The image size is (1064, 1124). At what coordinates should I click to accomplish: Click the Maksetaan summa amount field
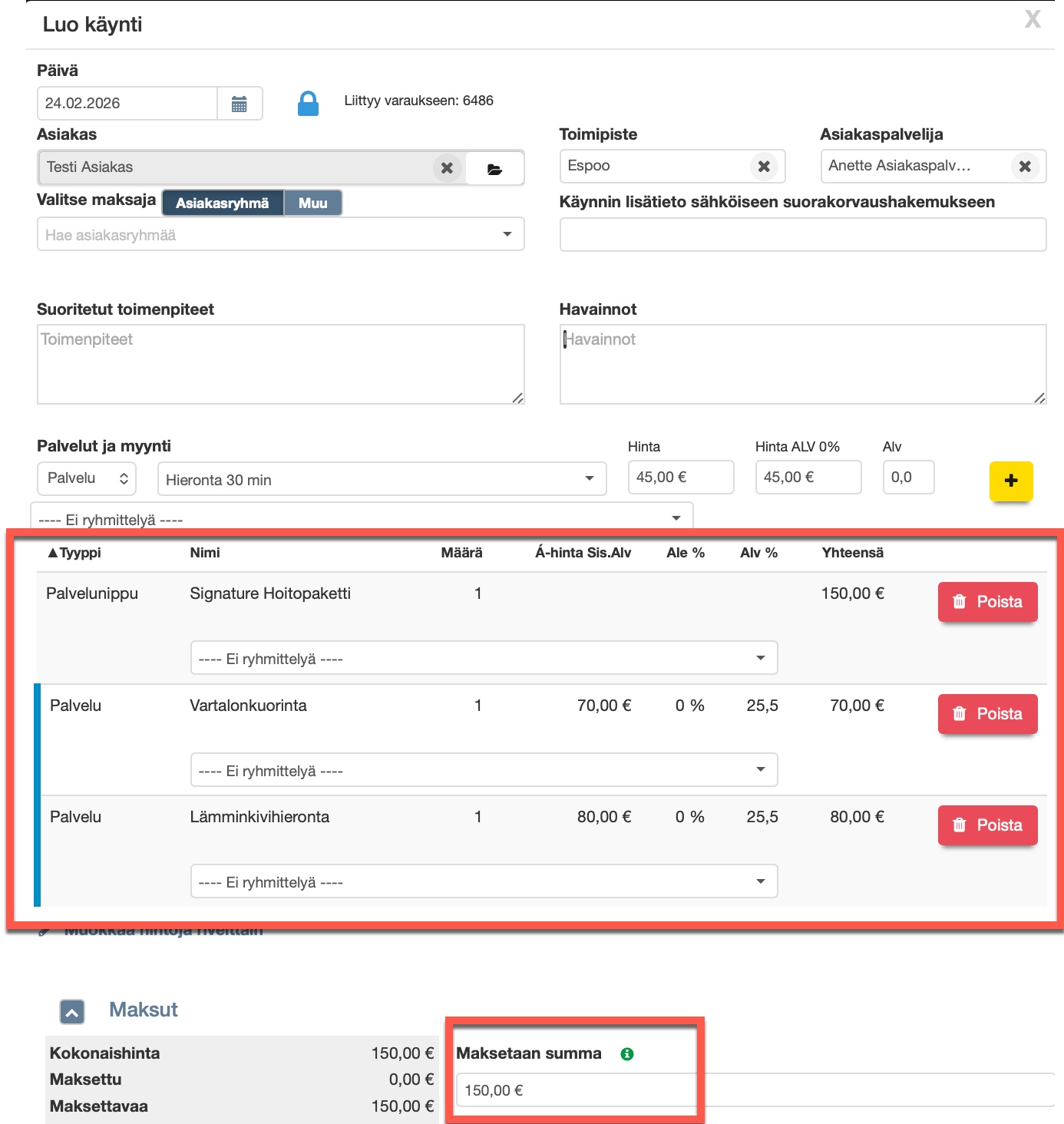coord(576,1090)
